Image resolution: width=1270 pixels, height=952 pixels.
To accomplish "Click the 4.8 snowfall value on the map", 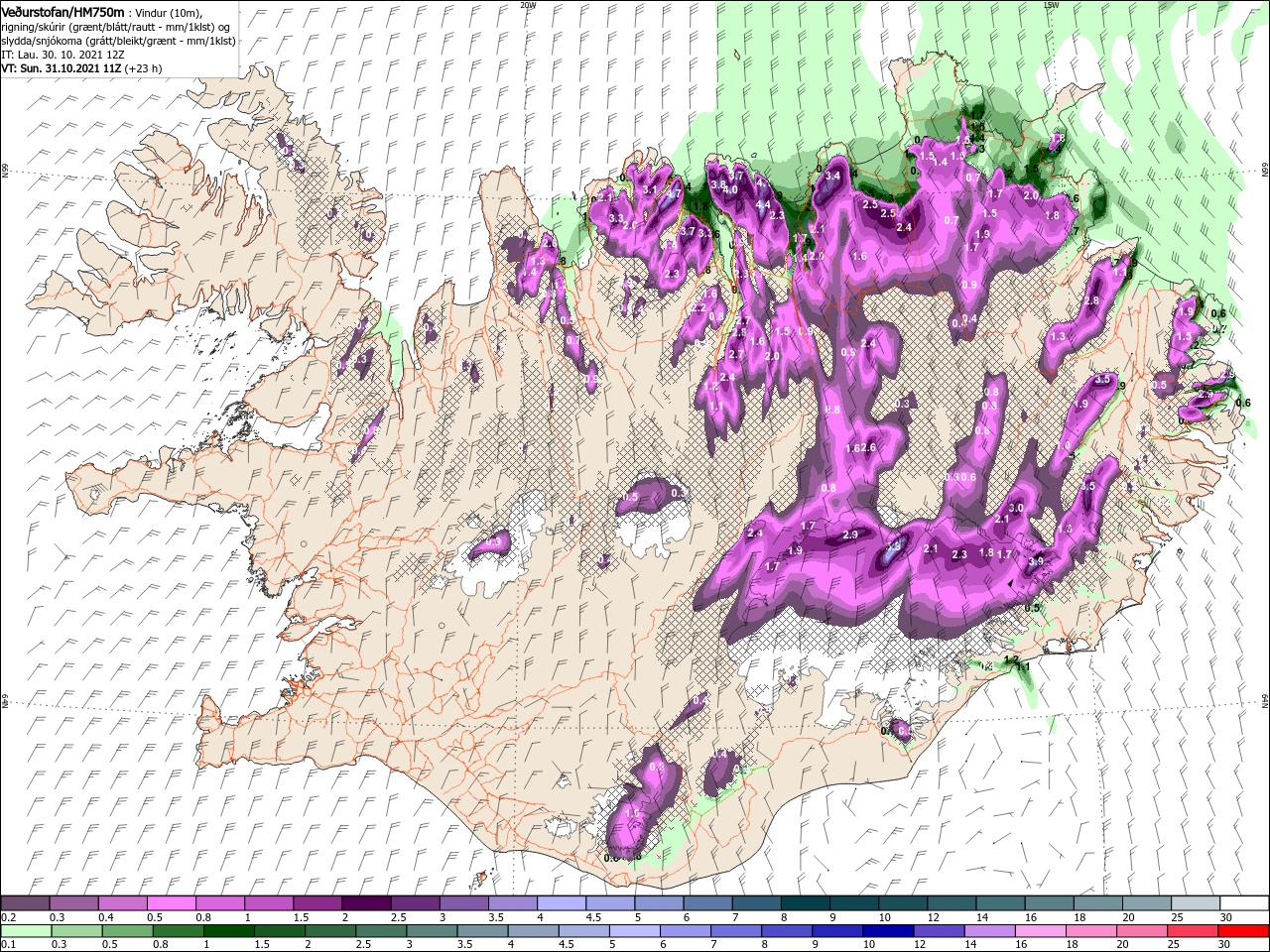I will (893, 544).
